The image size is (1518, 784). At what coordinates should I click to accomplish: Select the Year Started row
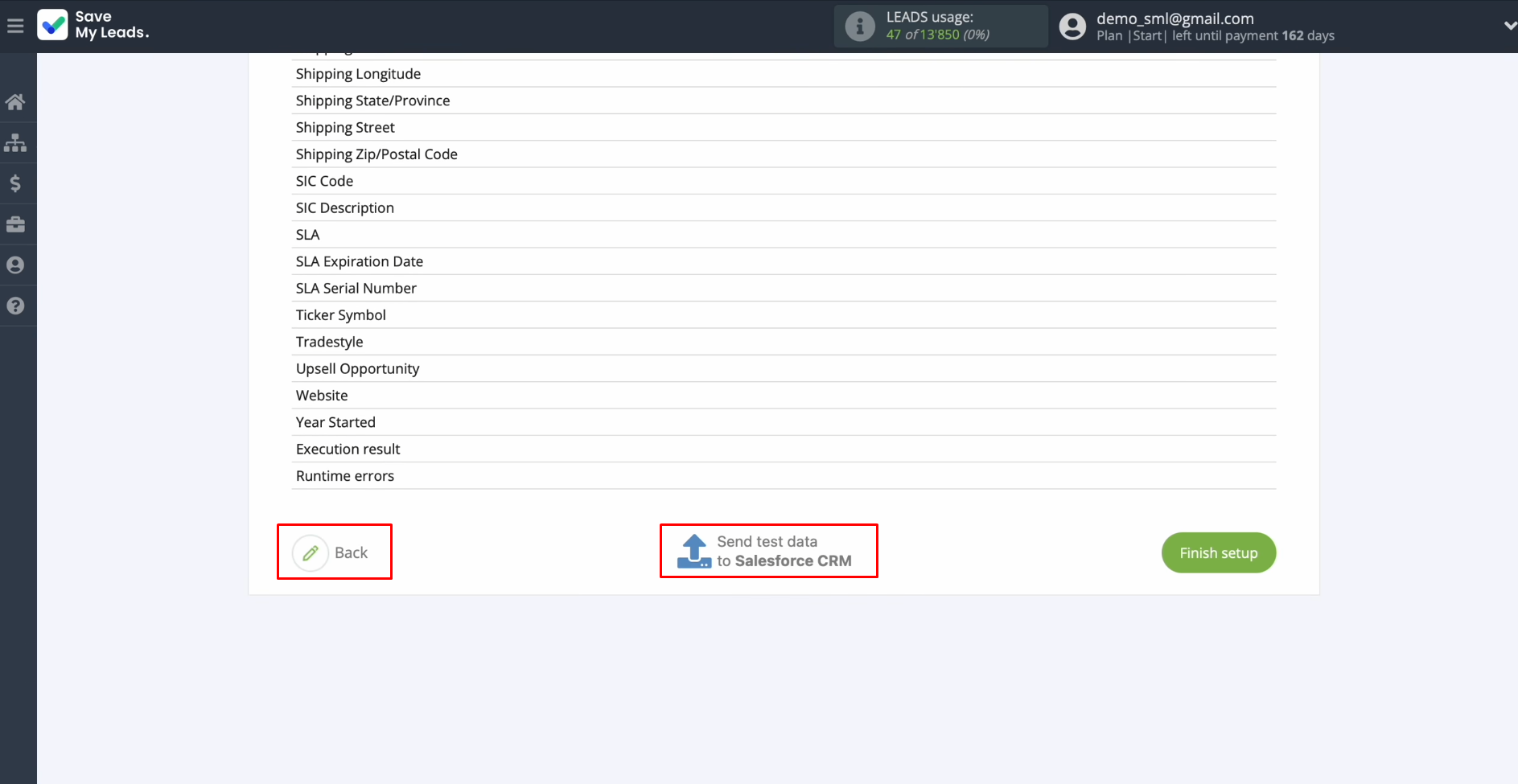[784, 422]
